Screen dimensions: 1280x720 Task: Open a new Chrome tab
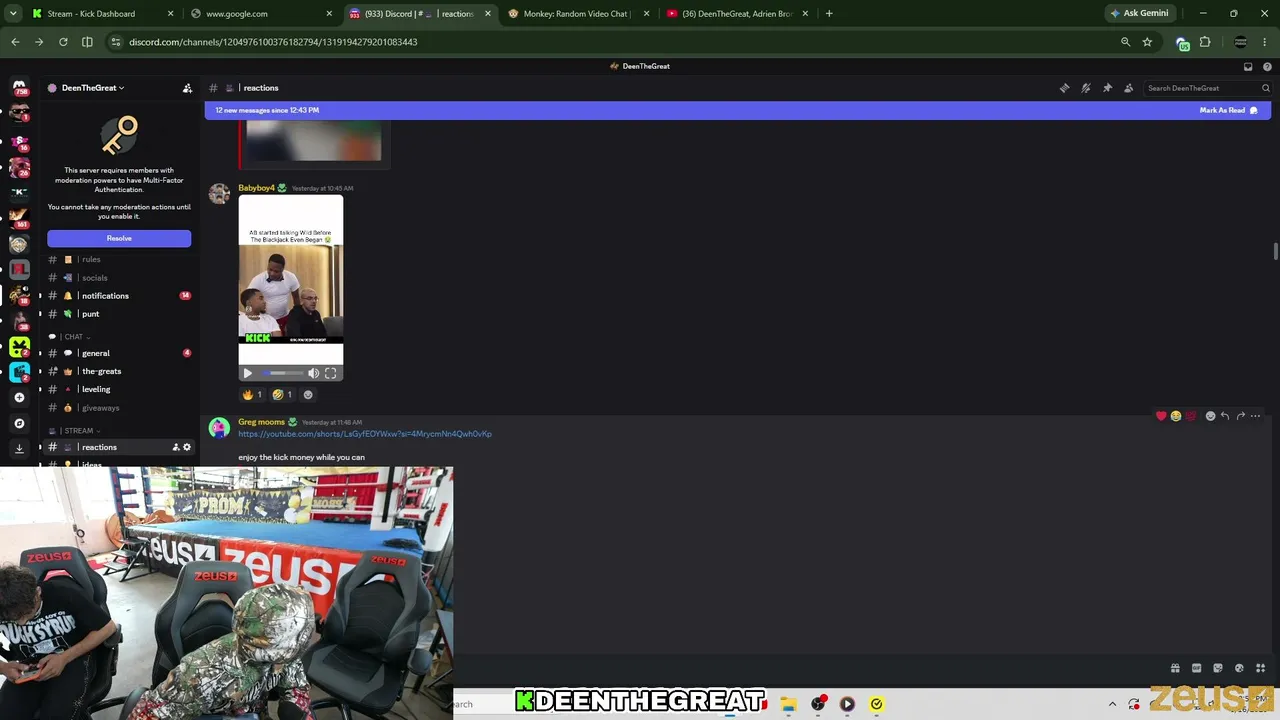pos(829,14)
